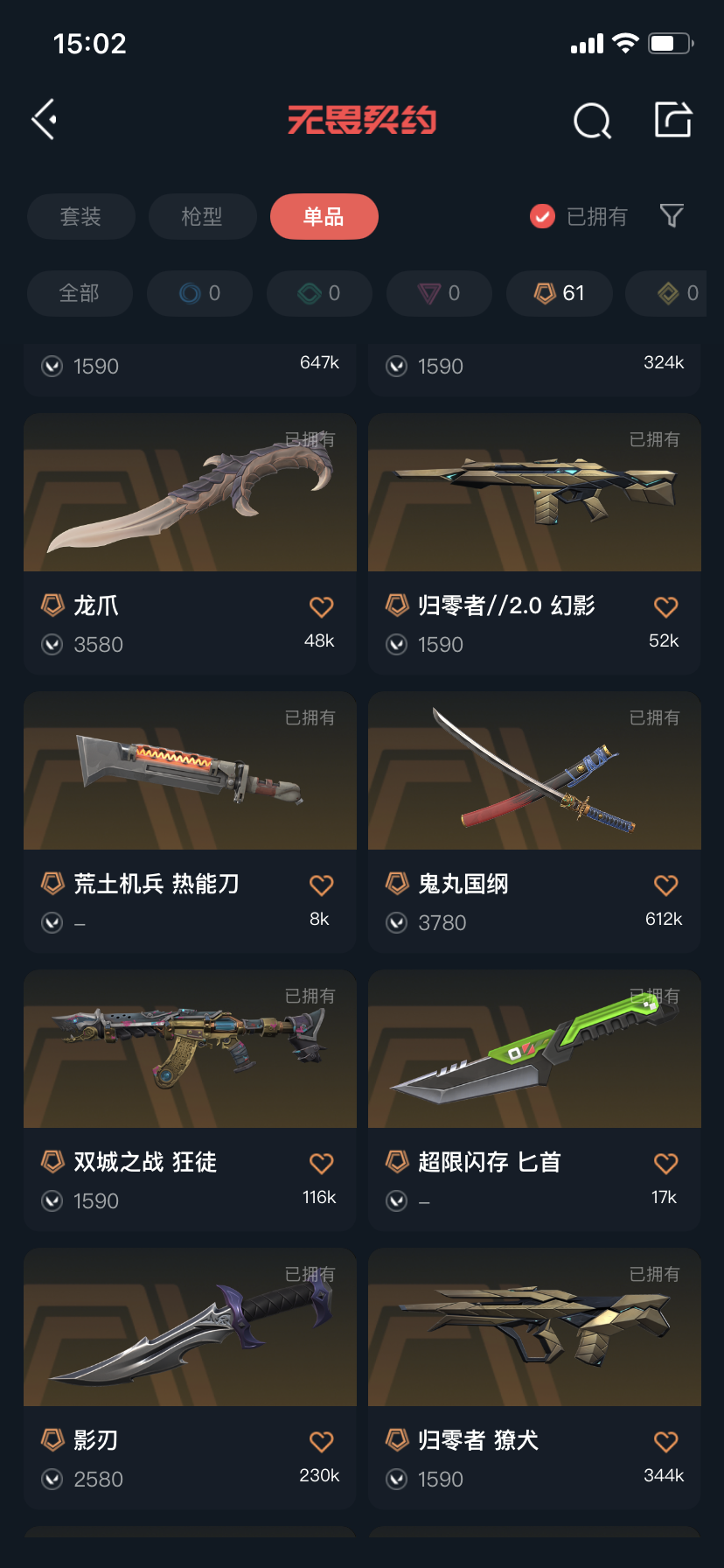Favorite the 龙爪 knife with heart icon
Viewport: 724px width, 1568px height.
(322, 606)
